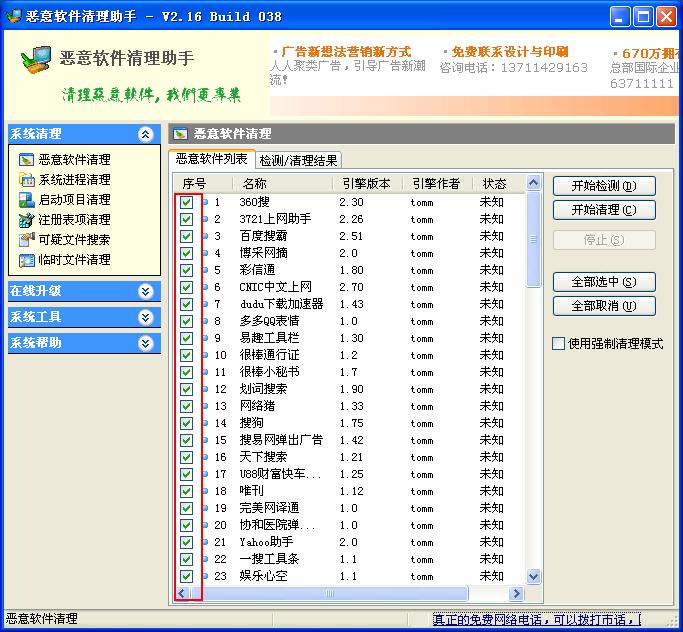Click the blue bullet icon beside 搜狗
683x632 pixels.
click(x=206, y=422)
